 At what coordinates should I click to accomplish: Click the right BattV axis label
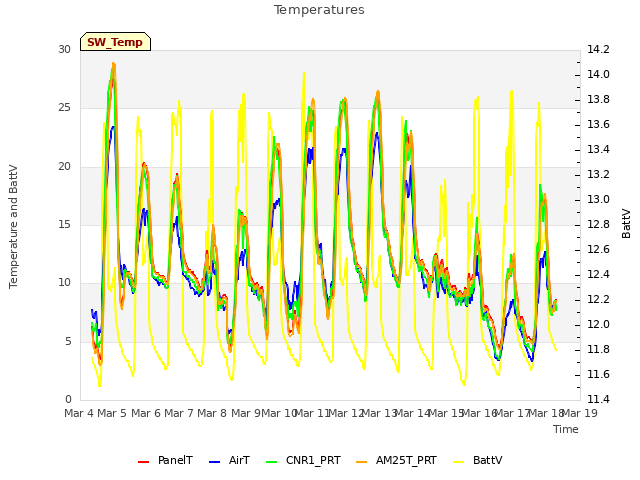pos(626,223)
